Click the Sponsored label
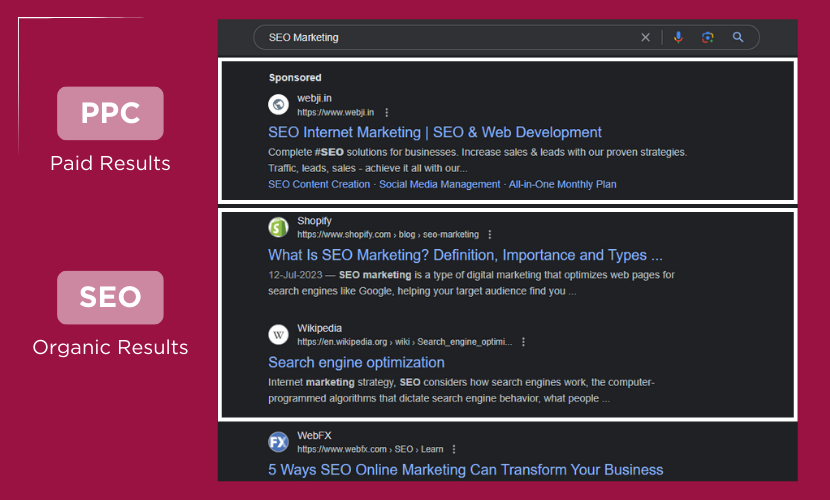The width and height of the screenshot is (830, 500). point(295,78)
